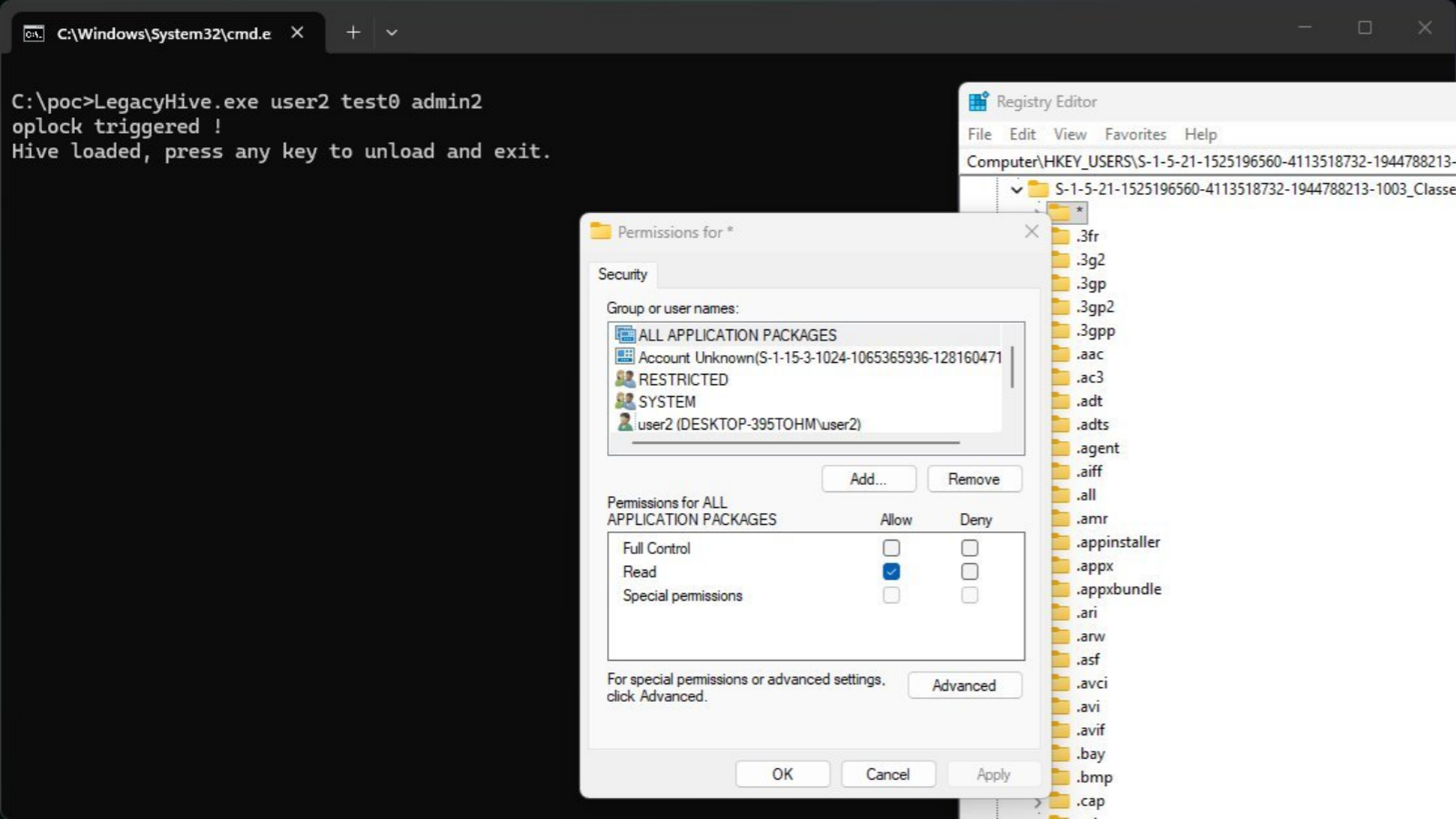Click the folder icon beside .appinstaller key
Screen dimensions: 1456x819
[1061, 541]
